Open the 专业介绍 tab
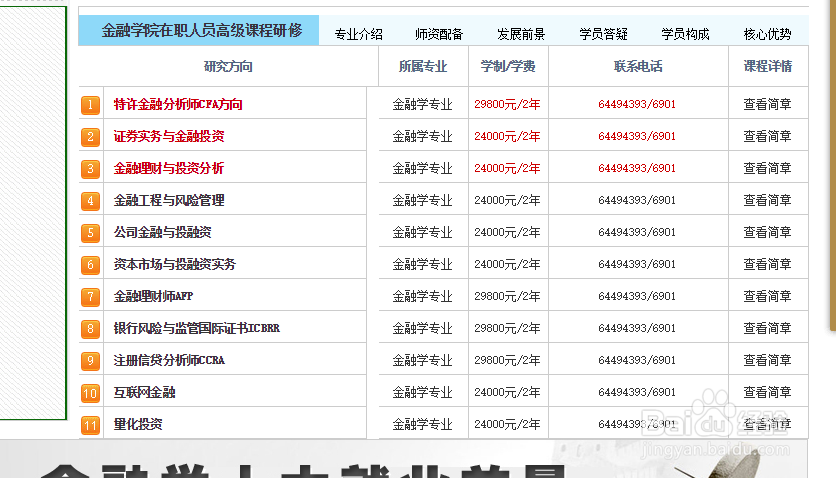Image resolution: width=836 pixels, height=478 pixels. point(358,34)
